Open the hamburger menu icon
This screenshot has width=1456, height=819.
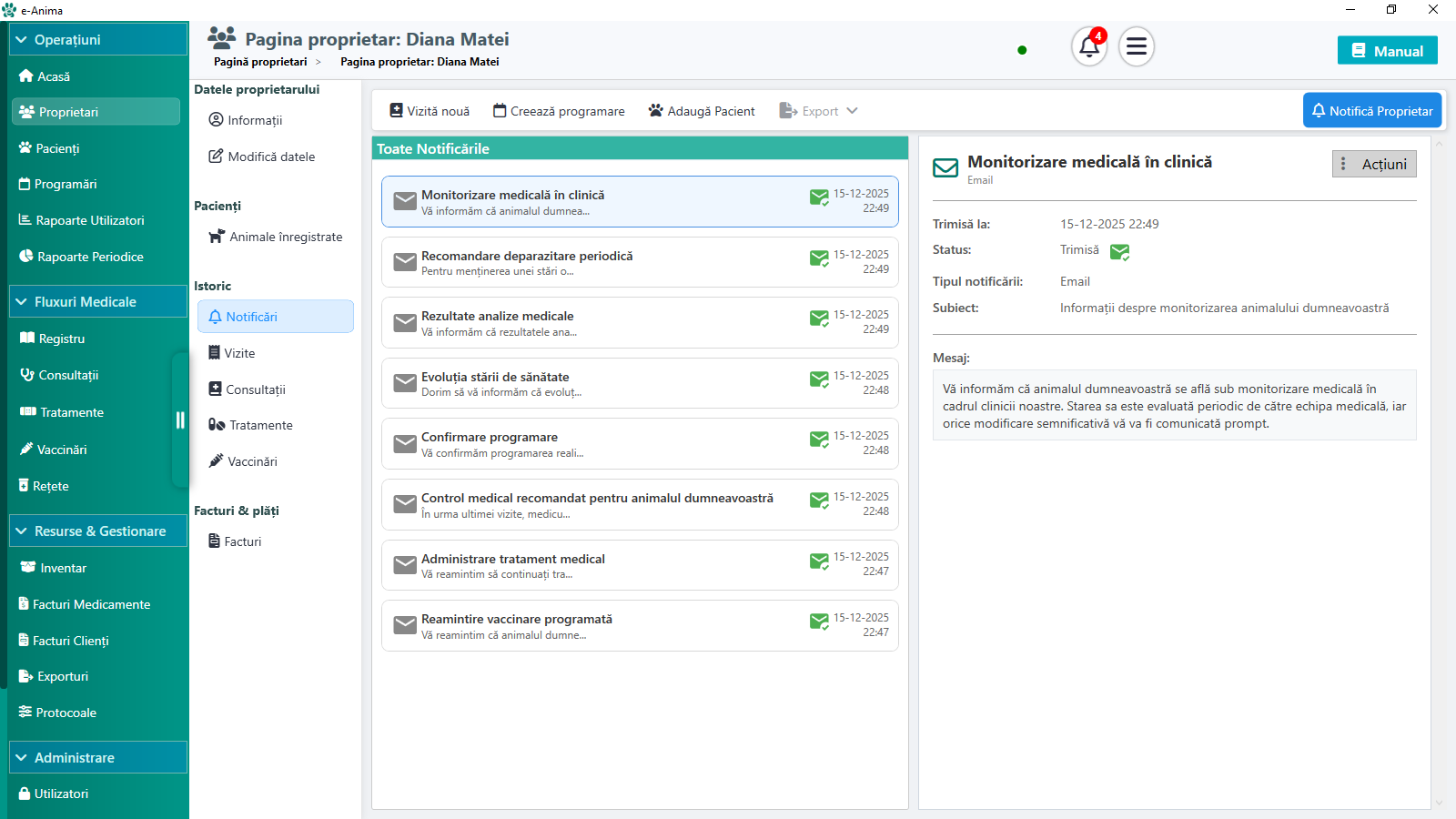pos(1137,46)
